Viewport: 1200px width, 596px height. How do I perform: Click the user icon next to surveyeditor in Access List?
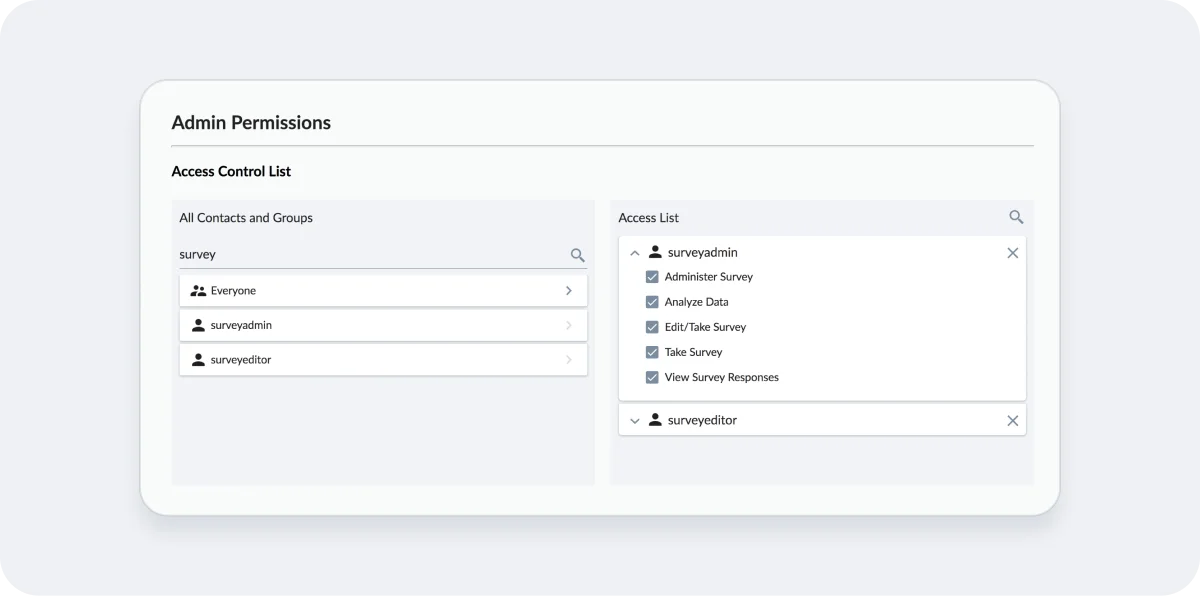pos(655,420)
